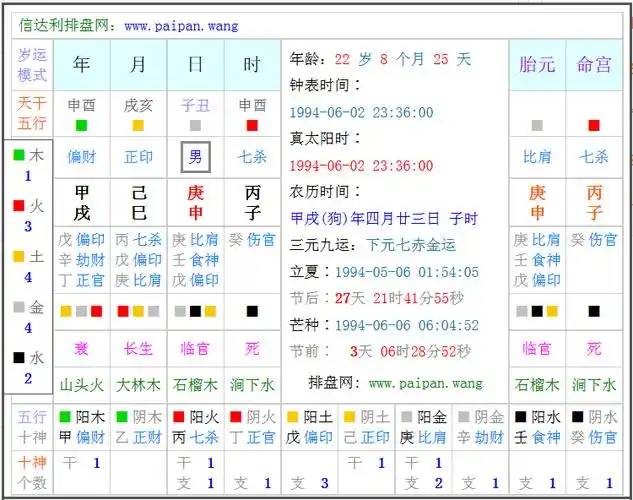
Task: Click the green square under year-column 申酉
Action: [82, 126]
